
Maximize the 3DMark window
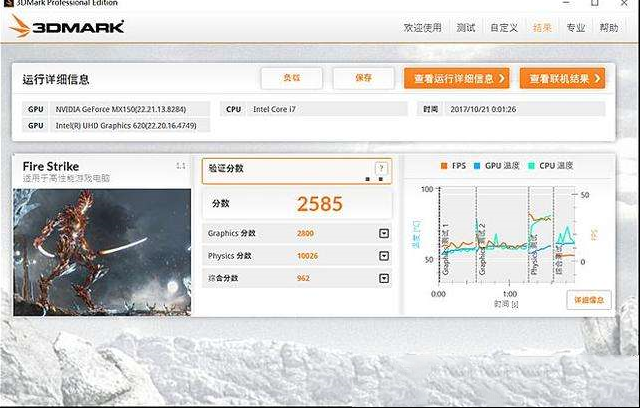pos(595,3)
